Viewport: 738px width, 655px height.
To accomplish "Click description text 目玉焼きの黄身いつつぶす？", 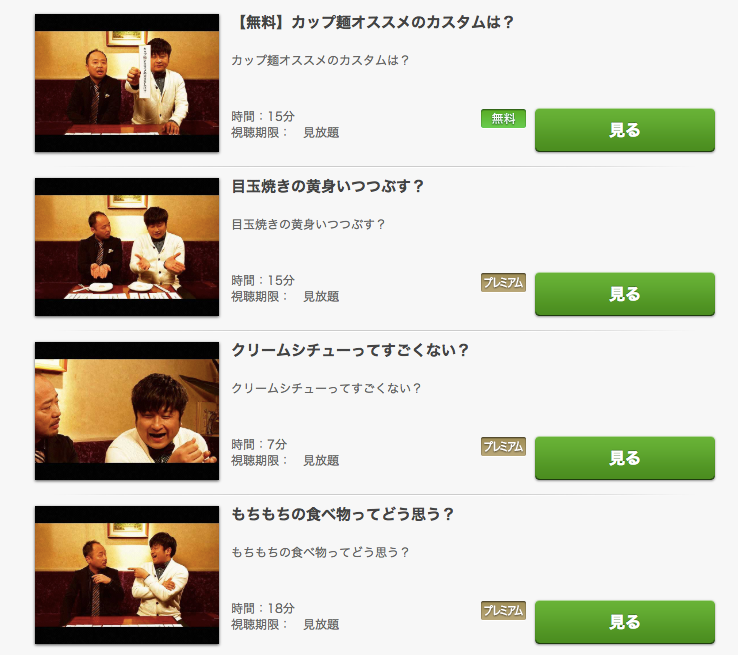I will click(x=308, y=224).
